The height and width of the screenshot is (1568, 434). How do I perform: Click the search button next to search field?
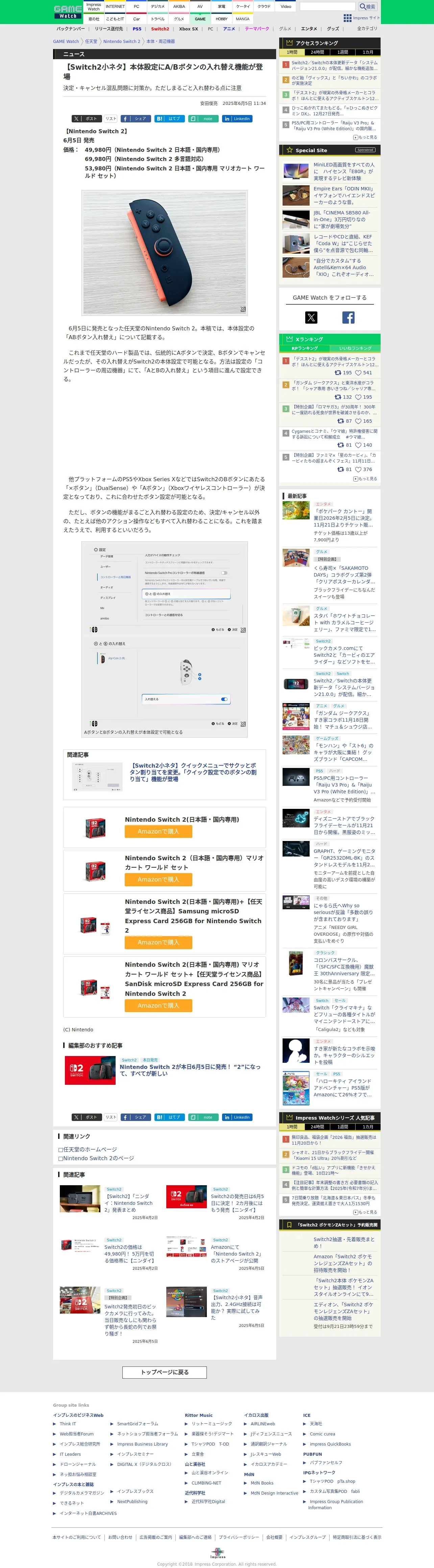(367, 7)
